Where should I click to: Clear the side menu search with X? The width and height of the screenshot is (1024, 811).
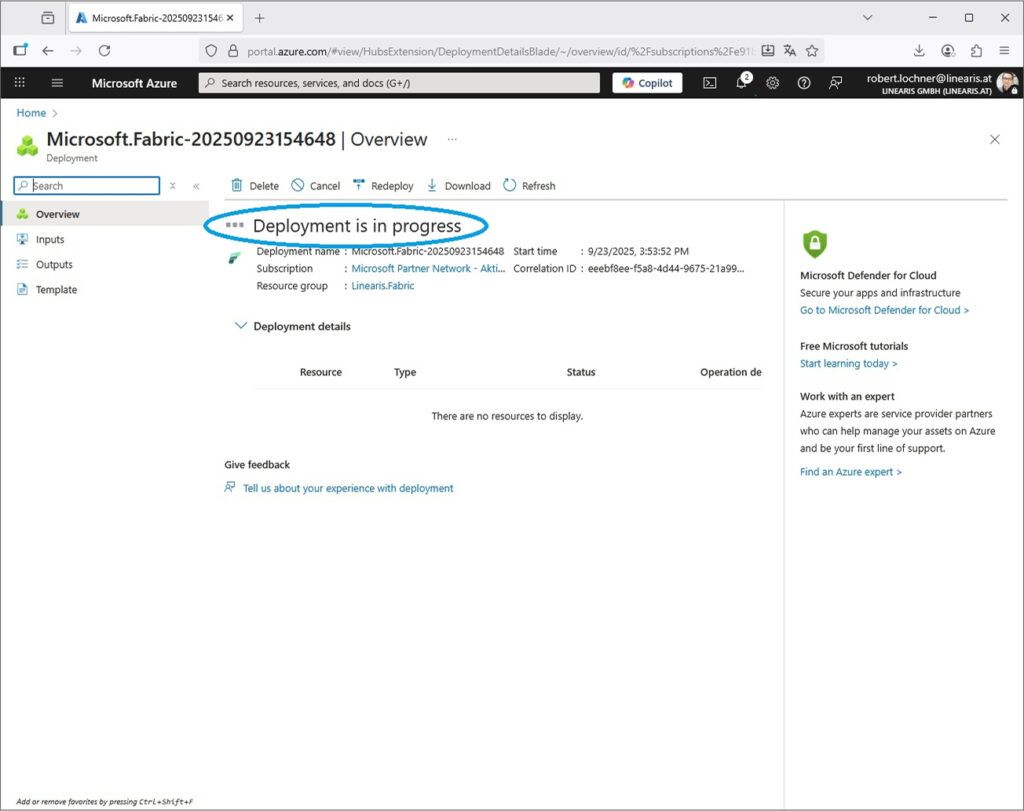point(172,185)
